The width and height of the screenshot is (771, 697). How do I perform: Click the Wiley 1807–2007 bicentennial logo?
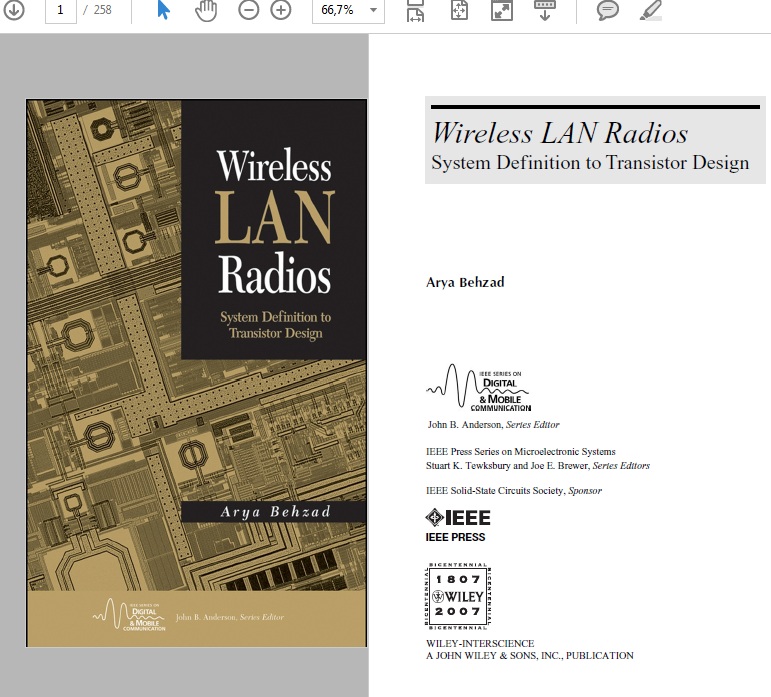pyautogui.click(x=457, y=596)
